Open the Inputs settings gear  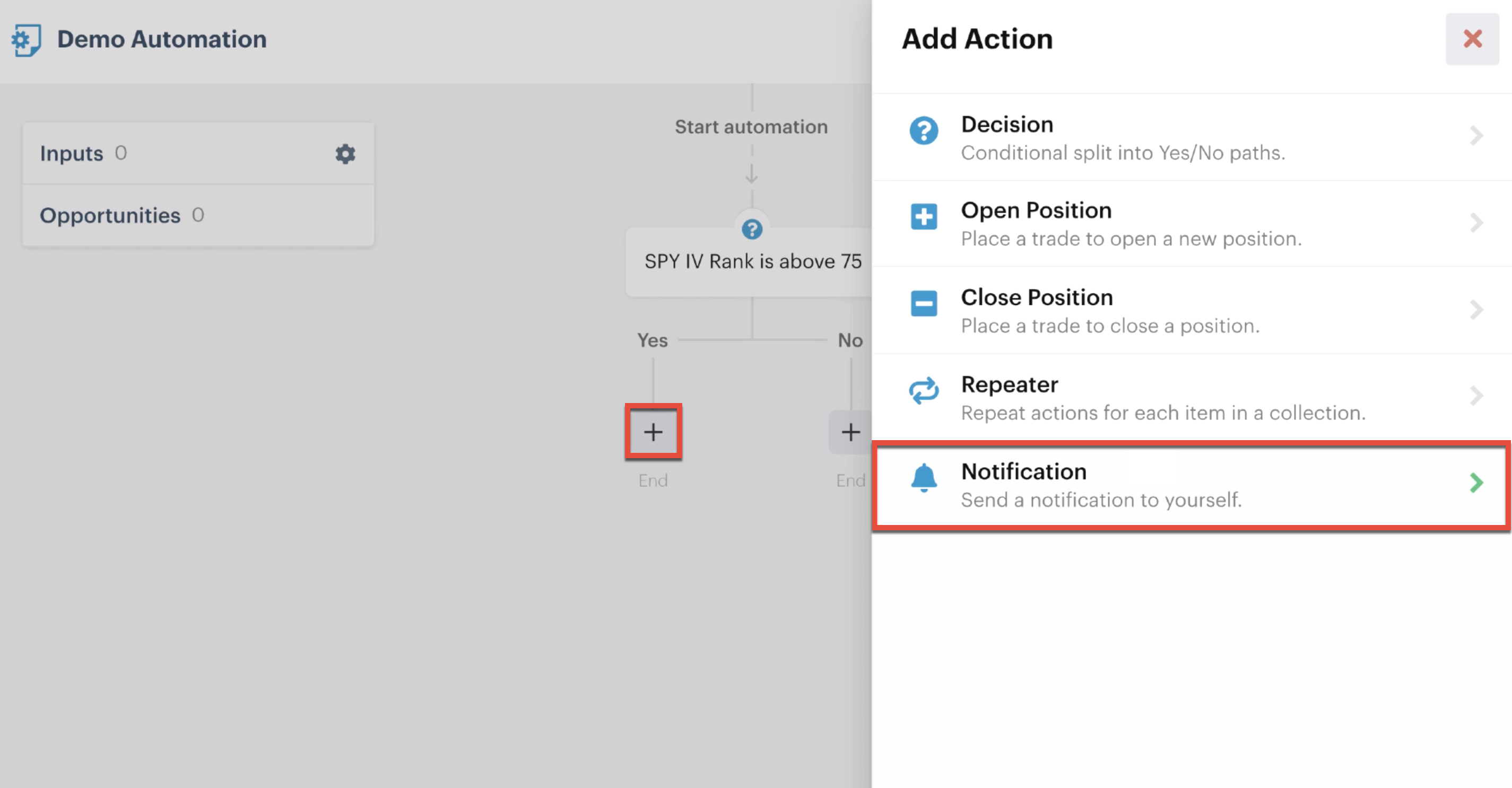click(x=345, y=154)
